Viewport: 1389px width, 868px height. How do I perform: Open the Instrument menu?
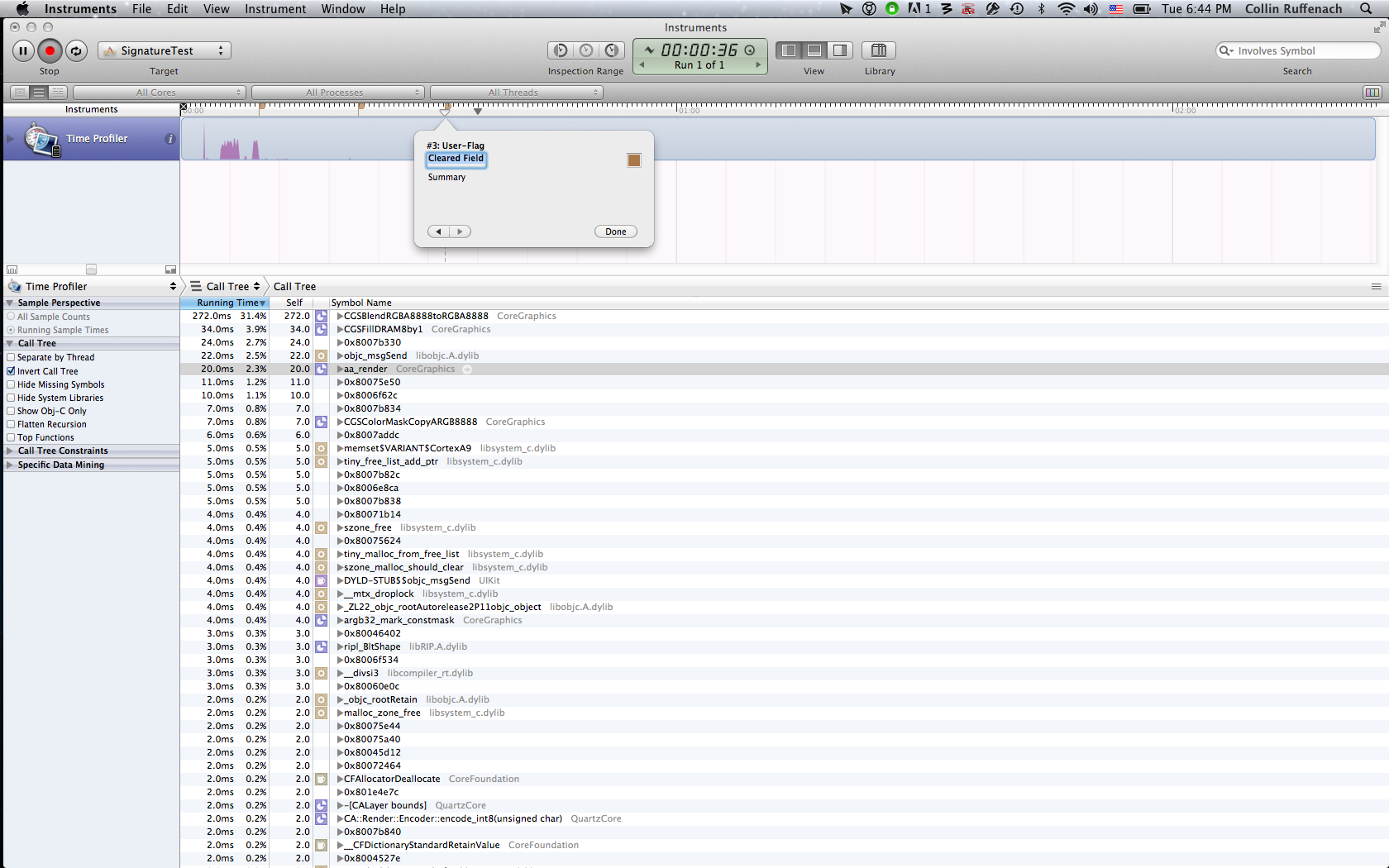pos(275,9)
